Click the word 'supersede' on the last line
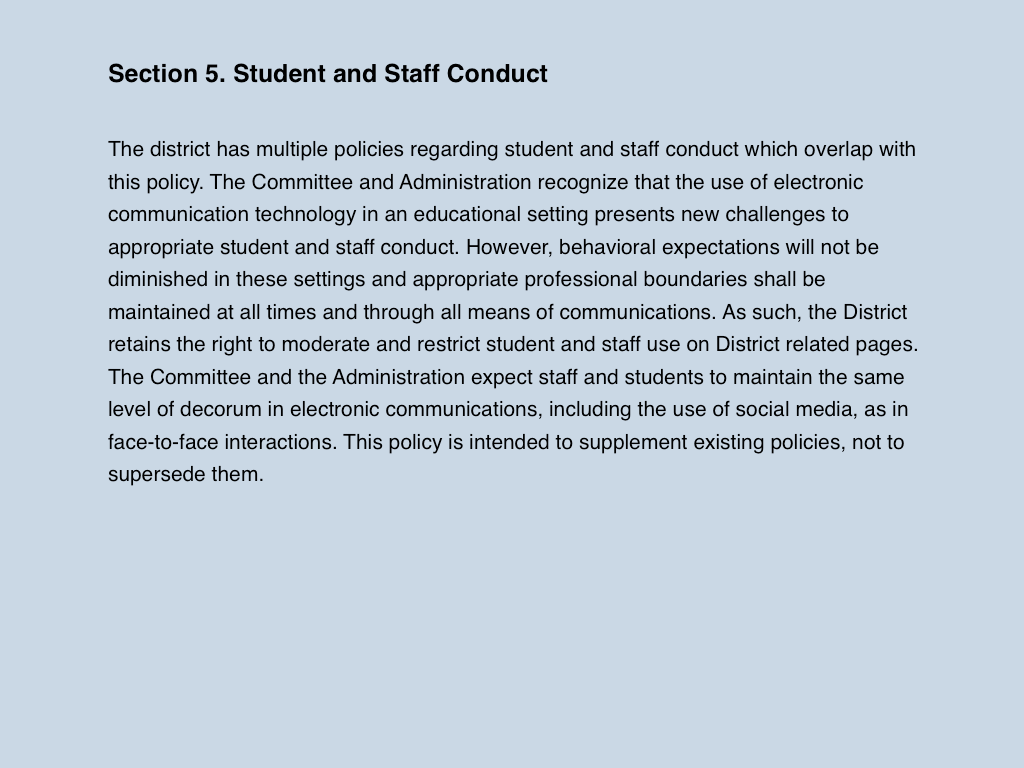1024x768 pixels. point(157,475)
